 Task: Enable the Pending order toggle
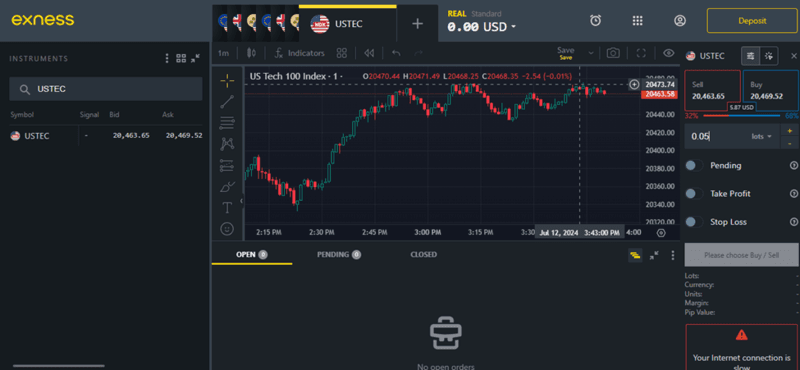pyautogui.click(x=694, y=165)
